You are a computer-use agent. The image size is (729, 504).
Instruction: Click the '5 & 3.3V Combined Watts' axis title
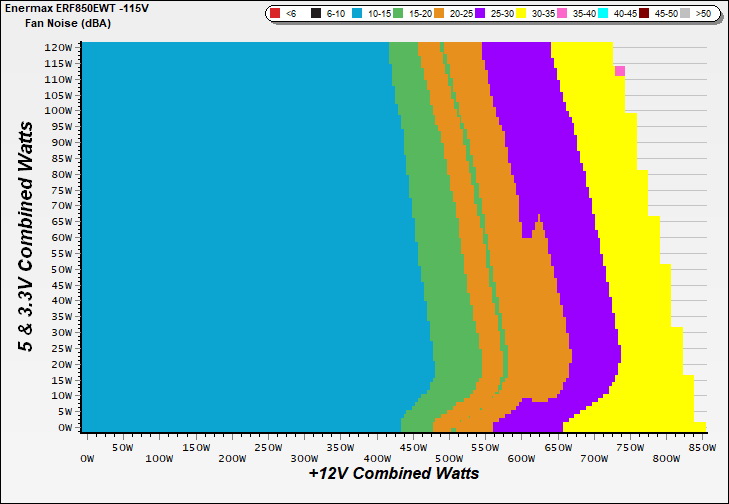[24, 236]
